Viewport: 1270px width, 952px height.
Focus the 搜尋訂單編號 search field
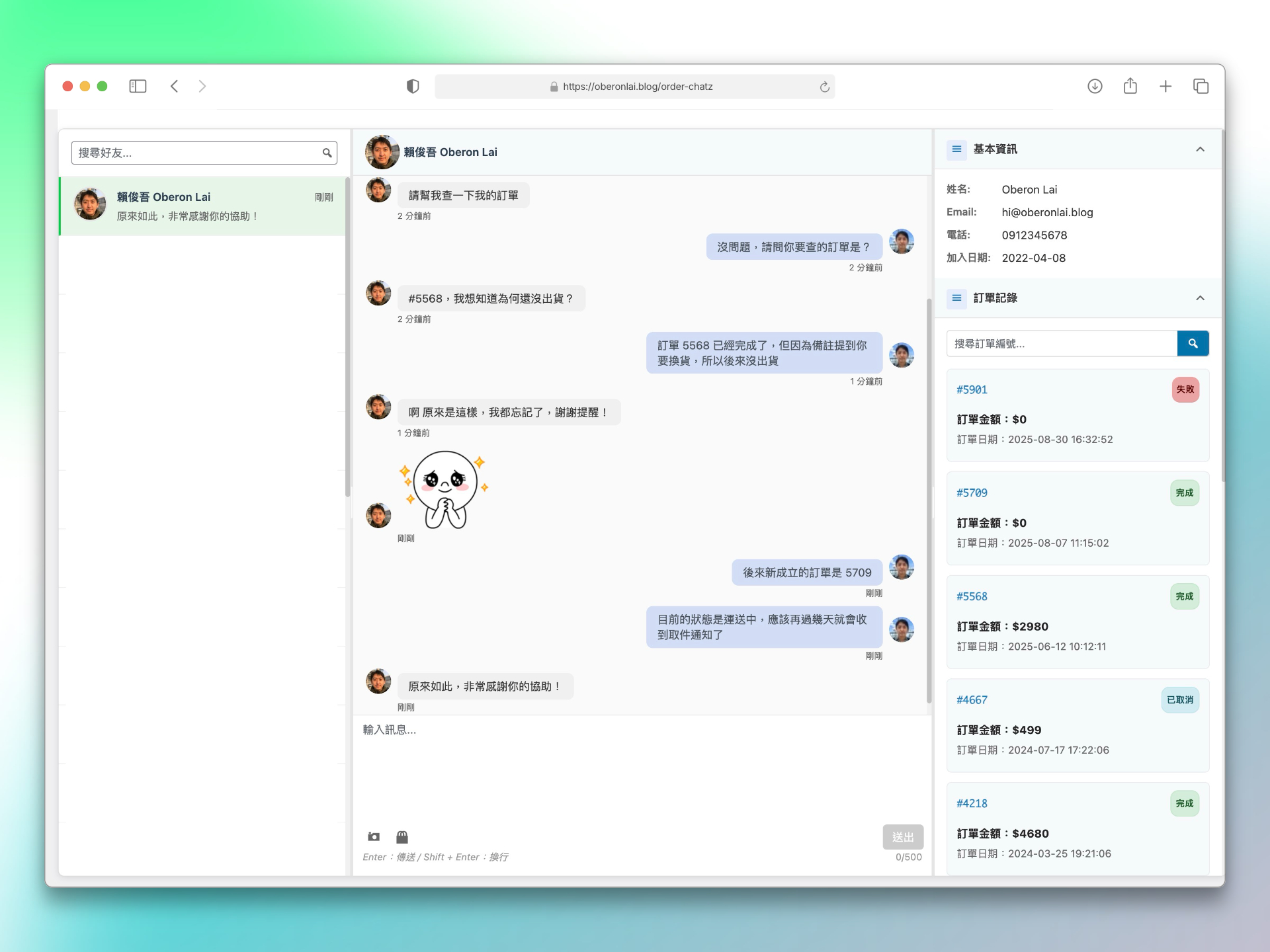coord(1062,344)
